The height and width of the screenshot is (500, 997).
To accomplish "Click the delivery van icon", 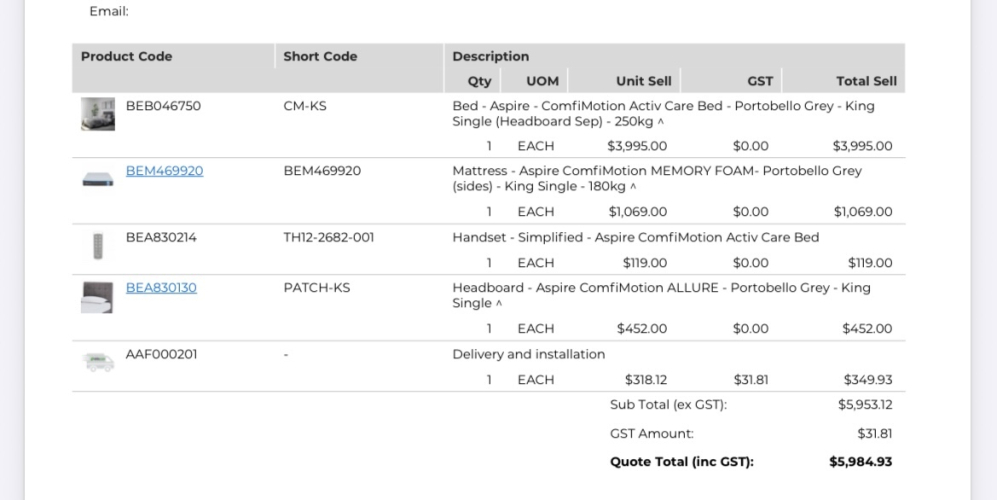I will point(99,362).
